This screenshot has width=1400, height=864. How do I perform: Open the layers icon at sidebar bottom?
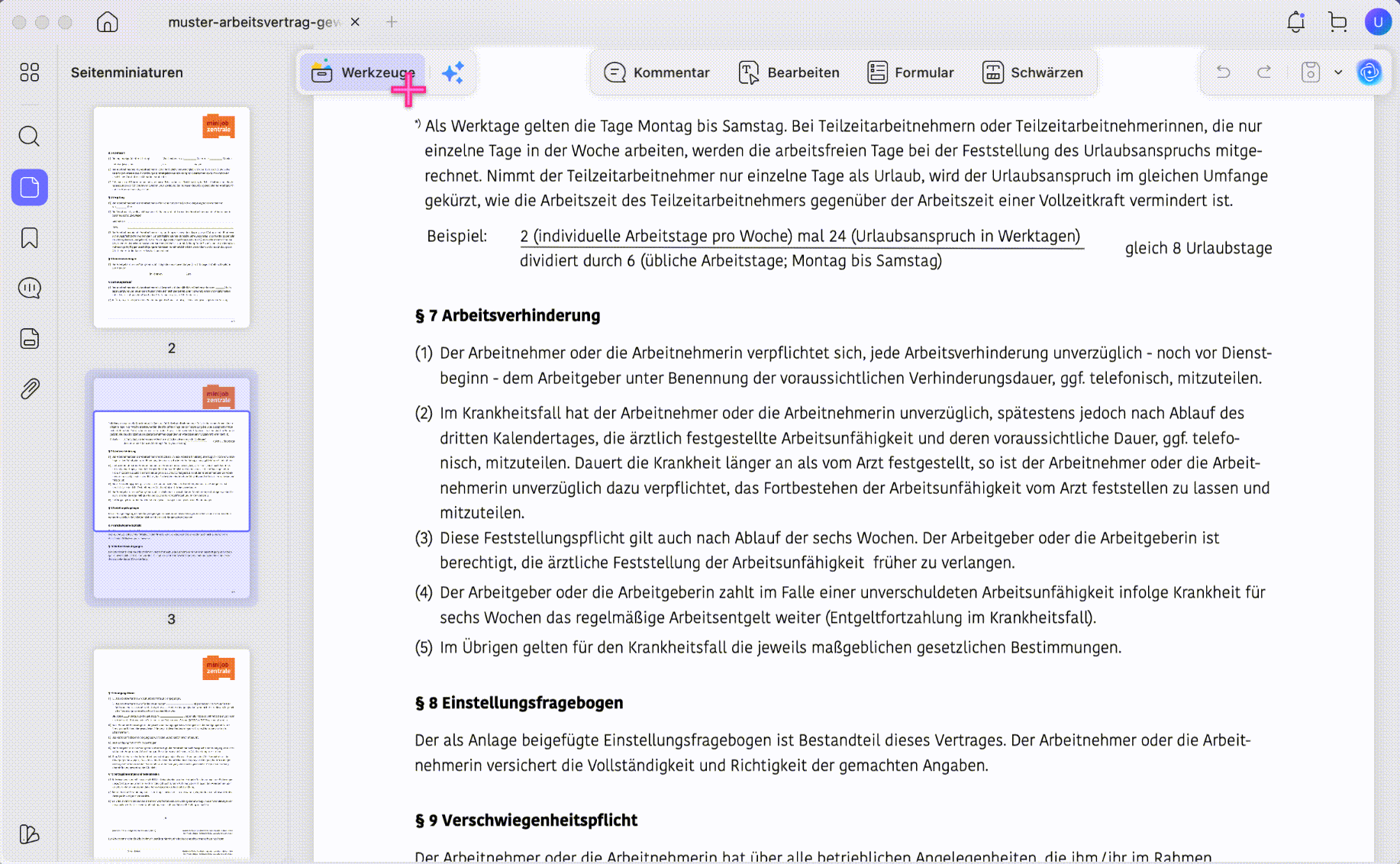click(30, 834)
